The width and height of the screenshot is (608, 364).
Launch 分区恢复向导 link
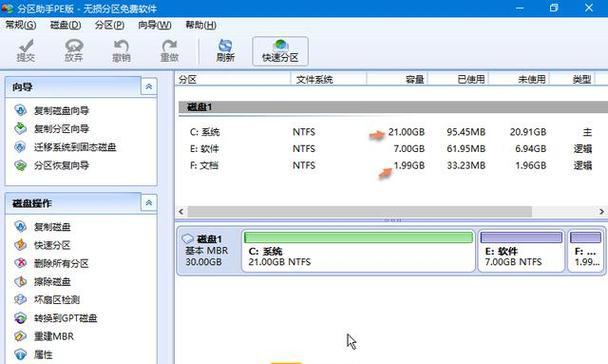pyautogui.click(x=61, y=166)
